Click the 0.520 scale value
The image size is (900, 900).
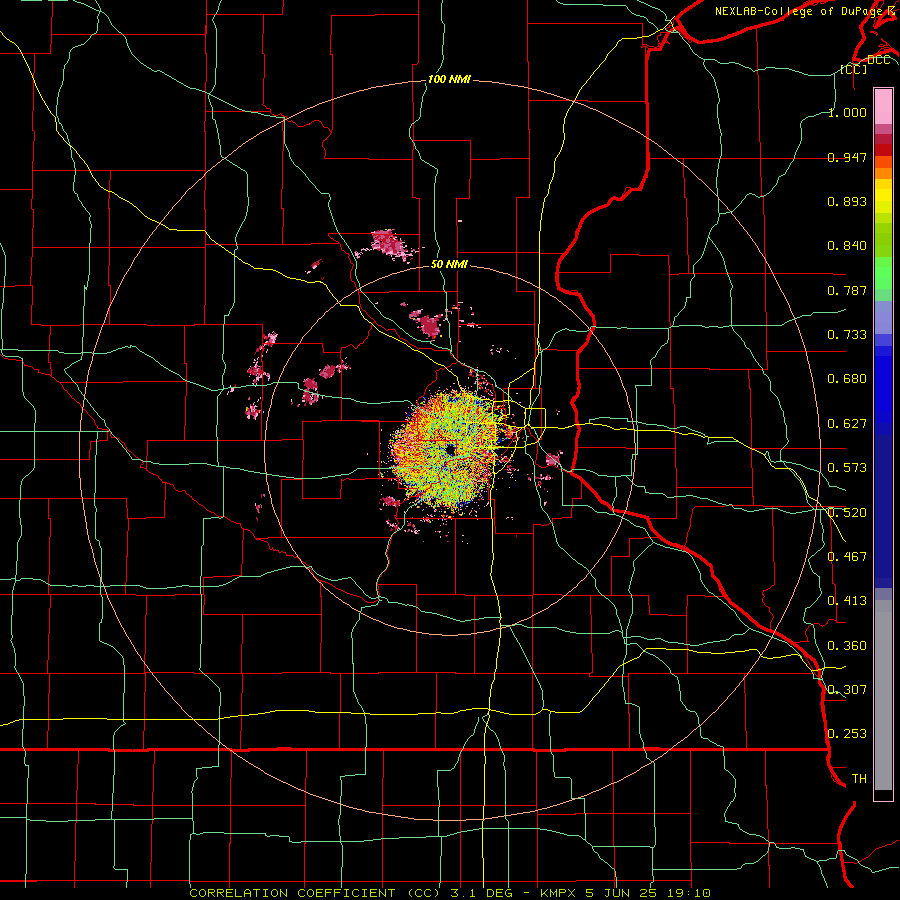(x=847, y=513)
